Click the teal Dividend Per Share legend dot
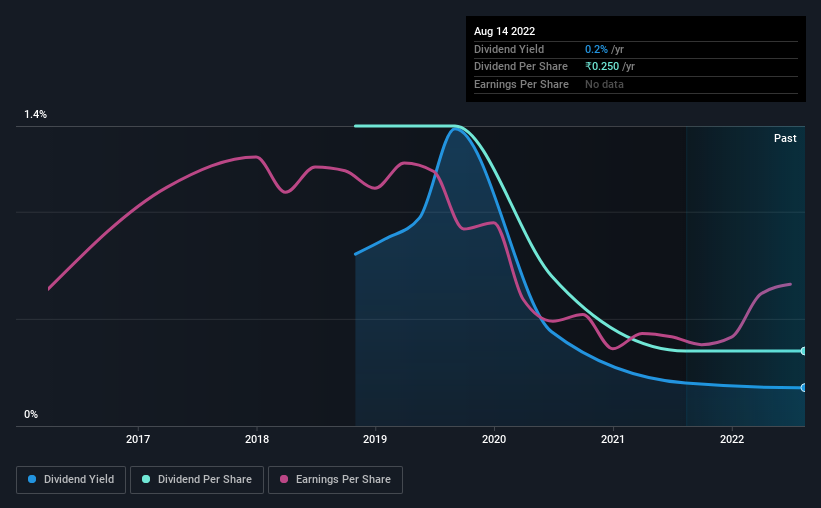This screenshot has height=508, width=821. (146, 479)
